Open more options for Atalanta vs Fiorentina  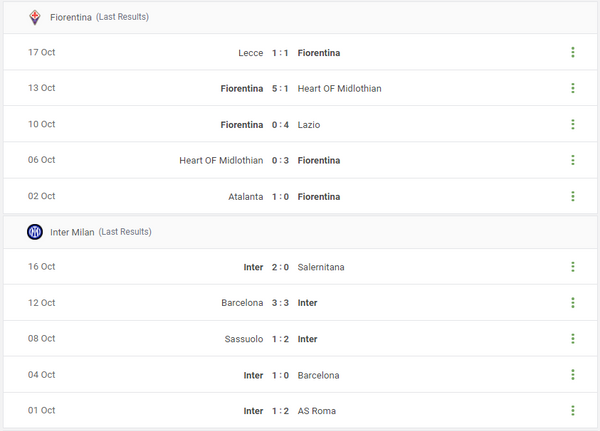(573, 196)
